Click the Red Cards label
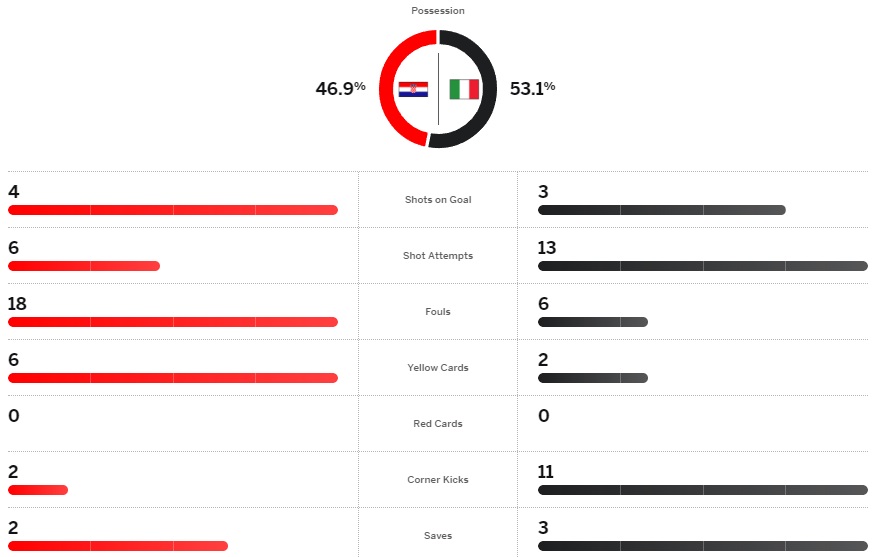882x557 pixels. click(x=438, y=424)
